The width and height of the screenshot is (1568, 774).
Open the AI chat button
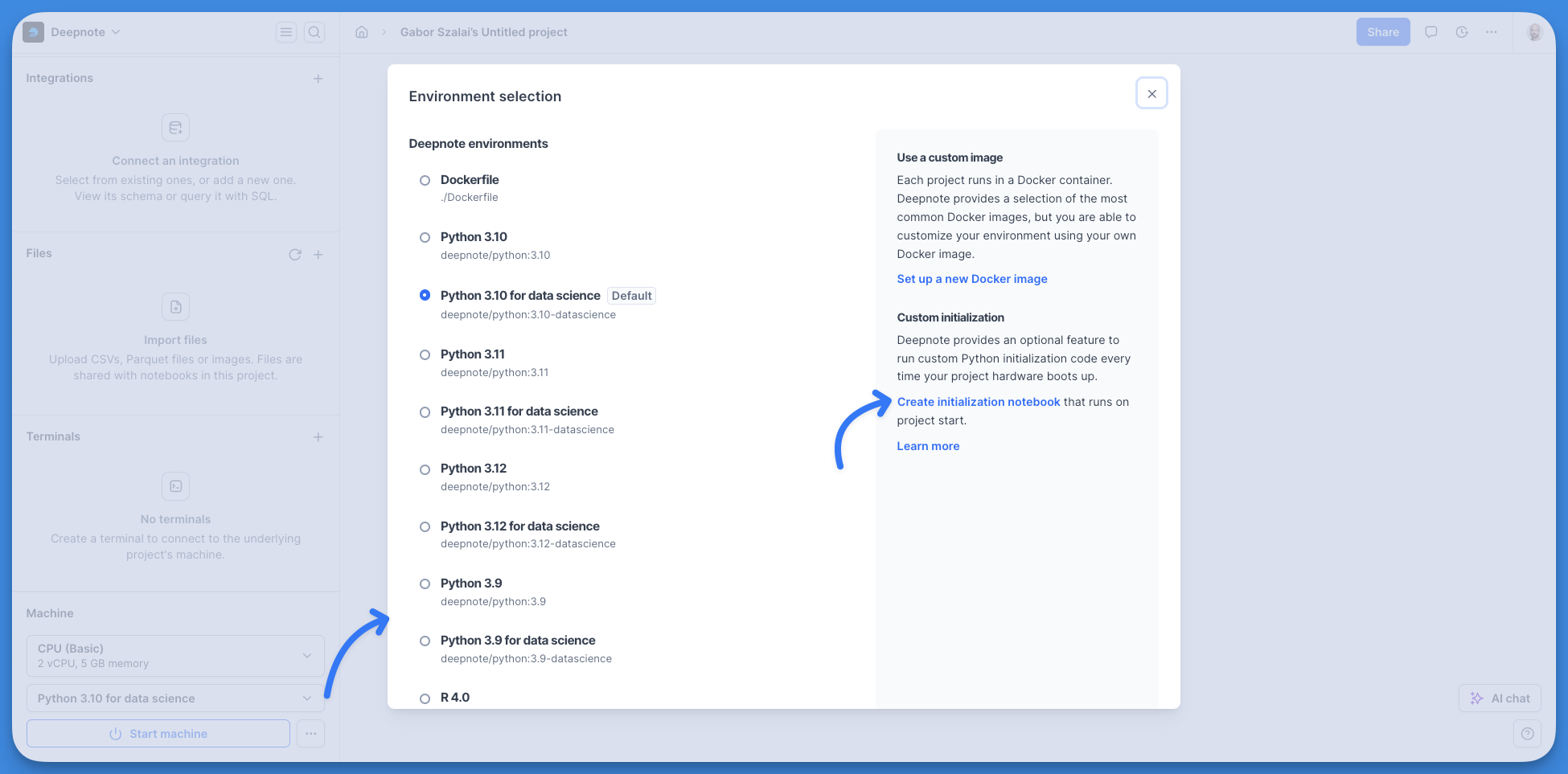click(x=1500, y=698)
